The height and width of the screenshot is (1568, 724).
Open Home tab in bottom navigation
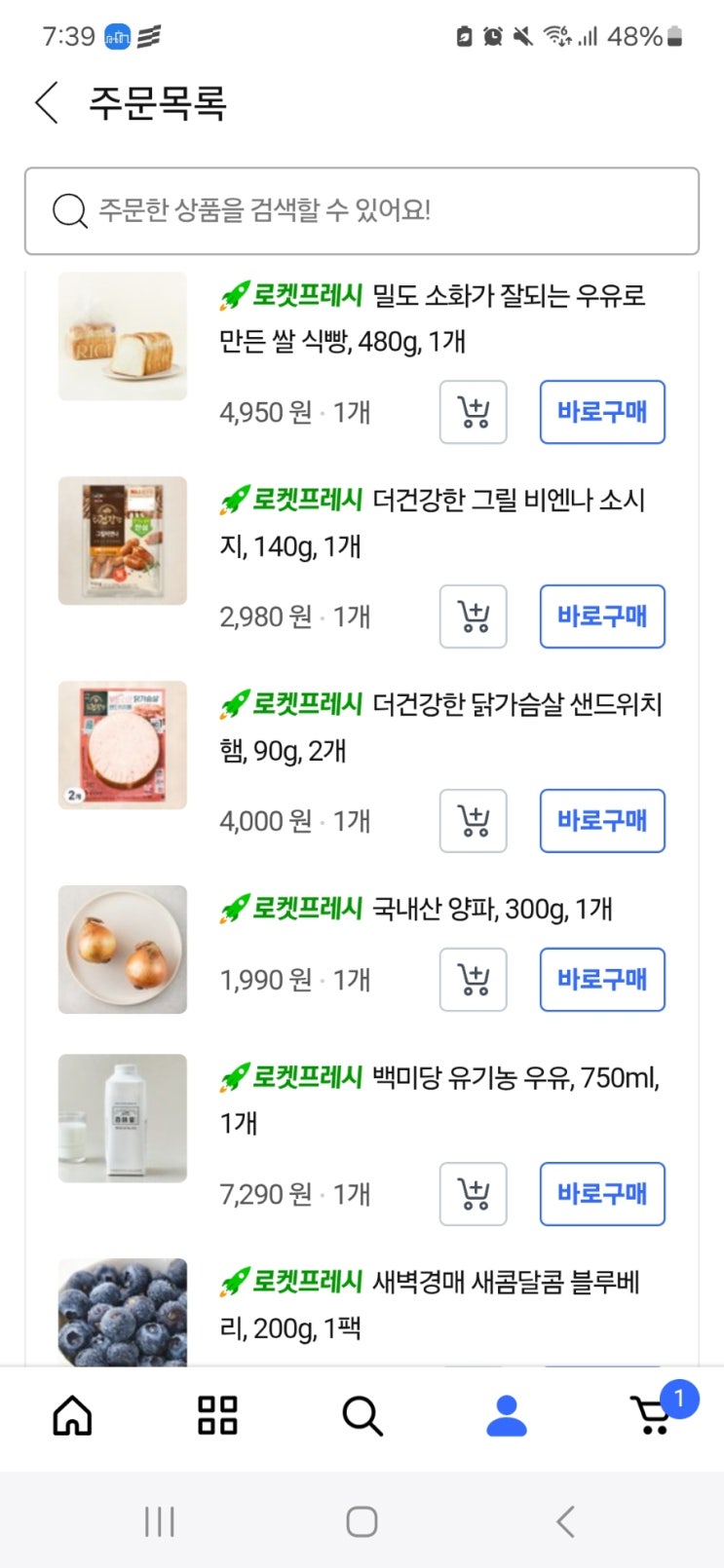tap(72, 1415)
